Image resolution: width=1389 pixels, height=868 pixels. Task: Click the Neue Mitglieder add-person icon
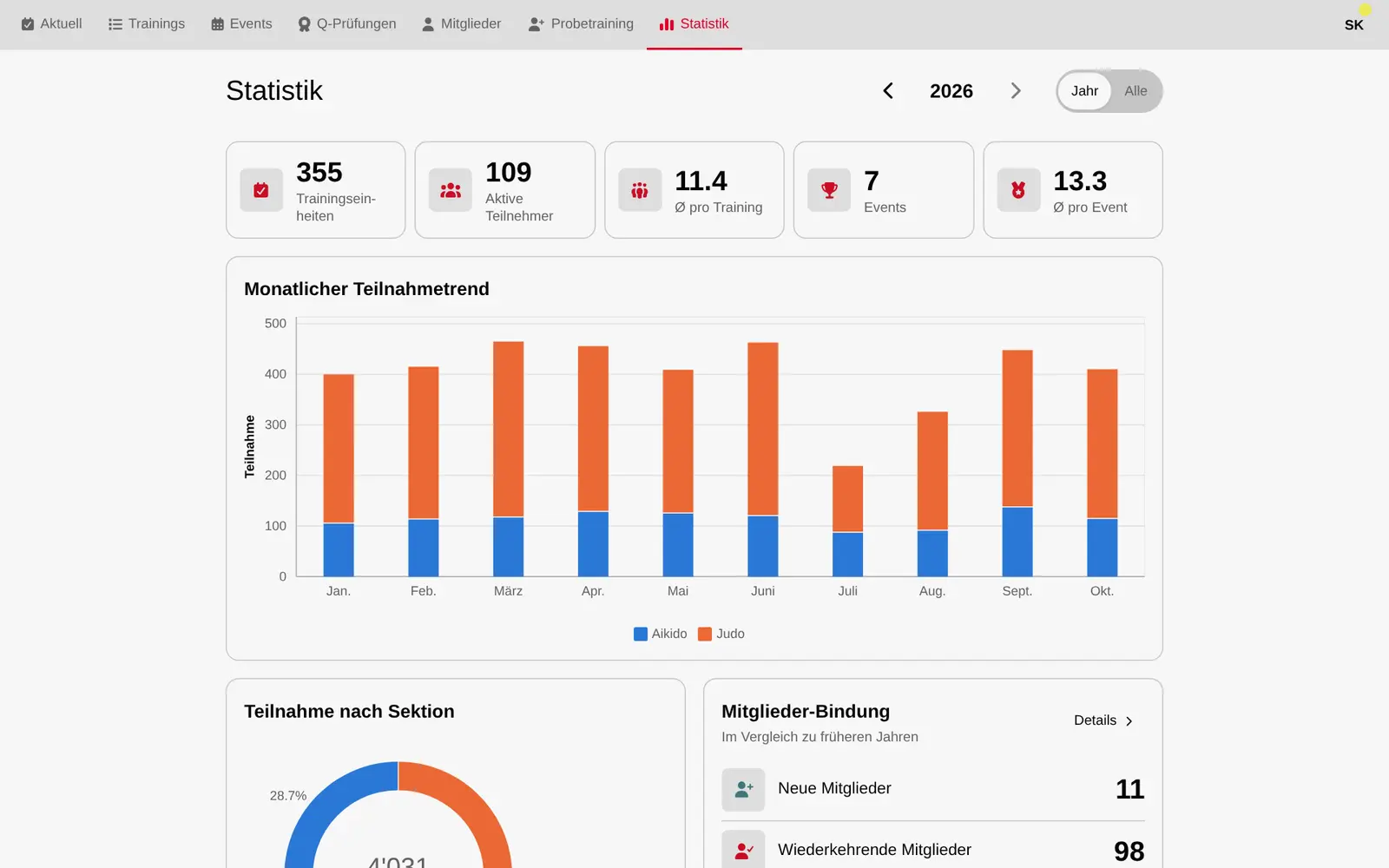click(x=743, y=789)
